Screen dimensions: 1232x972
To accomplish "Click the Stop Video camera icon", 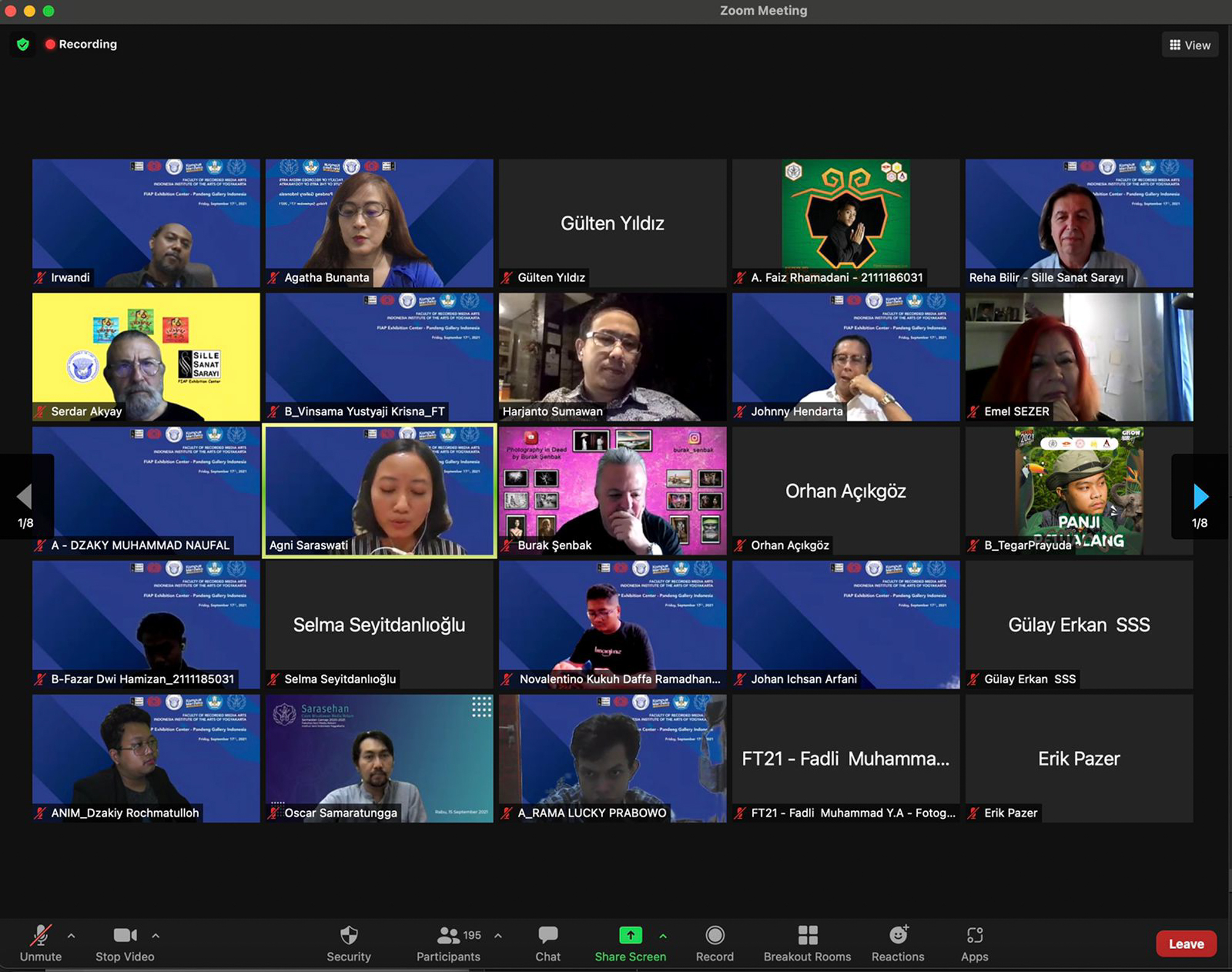I will coord(125,935).
